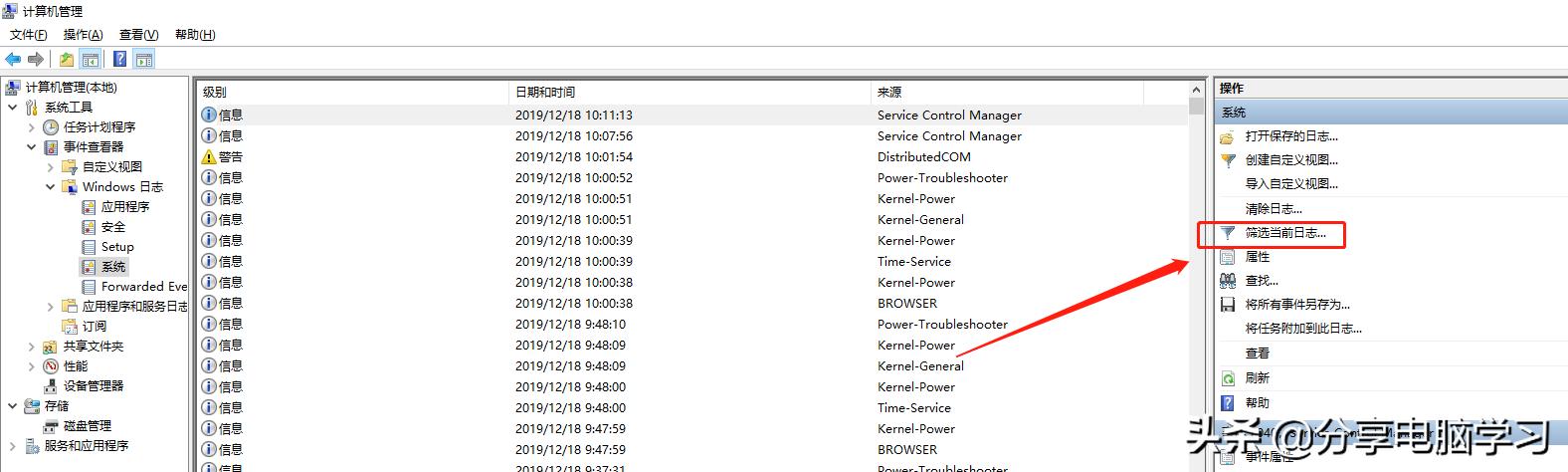Open the 帮助(H) menu
The image size is (1568, 472).
pyautogui.click(x=195, y=35)
